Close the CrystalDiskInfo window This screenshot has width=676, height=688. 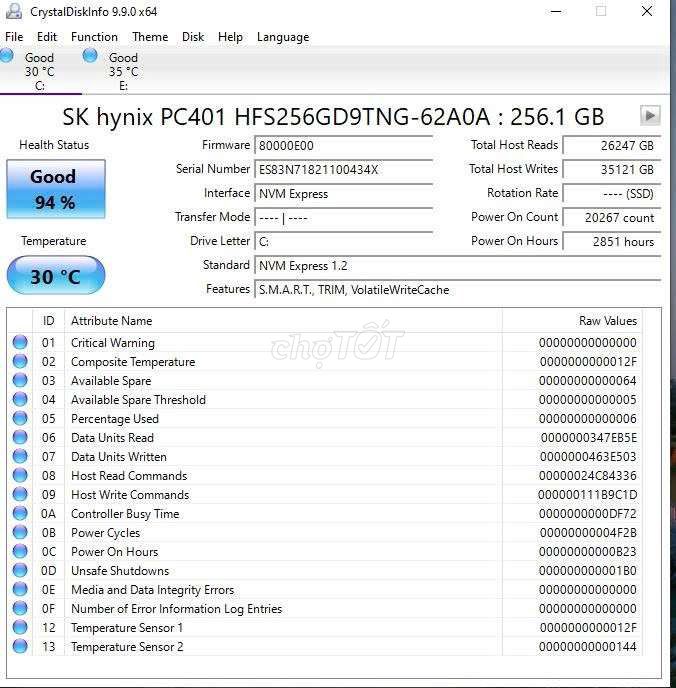click(x=647, y=11)
